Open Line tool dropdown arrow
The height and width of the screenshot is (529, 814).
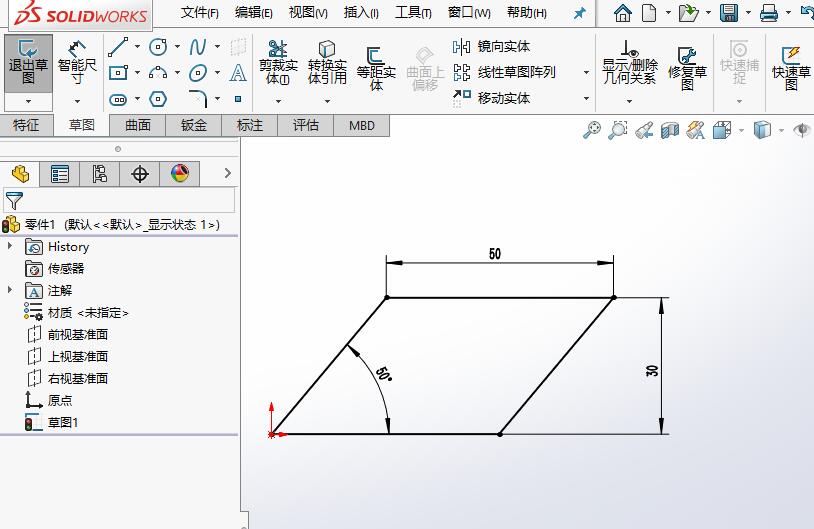(138, 47)
